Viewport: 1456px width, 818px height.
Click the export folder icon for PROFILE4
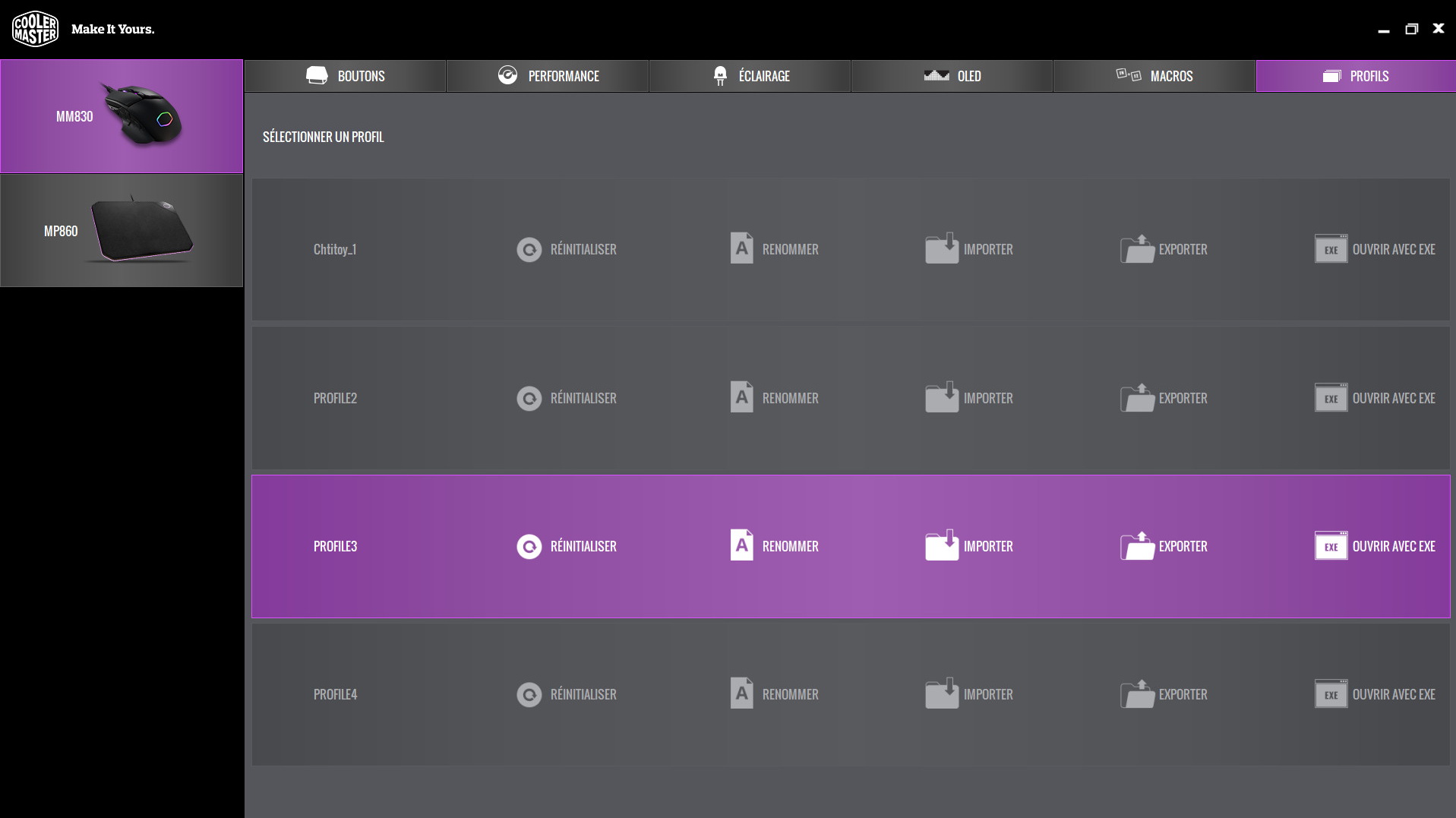[x=1137, y=694]
